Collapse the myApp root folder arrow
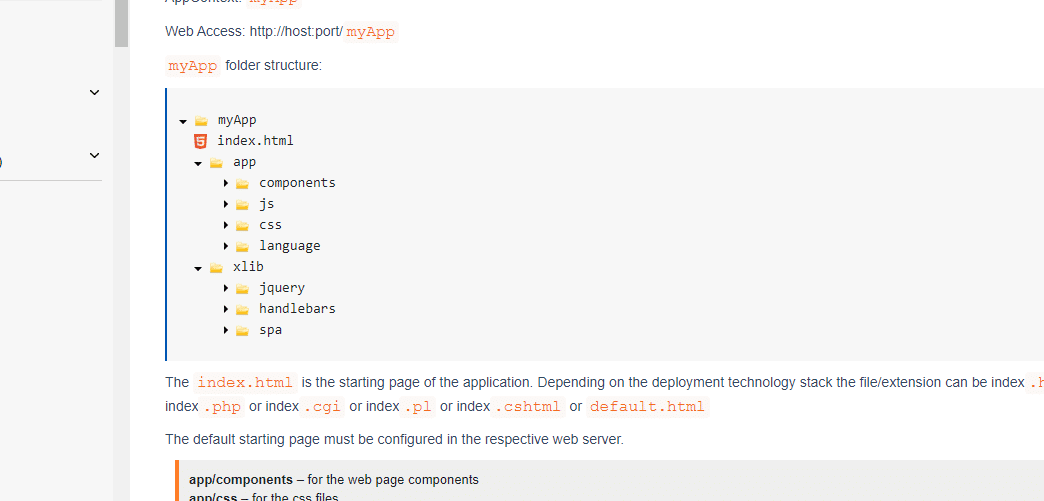This screenshot has width=1044, height=501. pyautogui.click(x=184, y=121)
